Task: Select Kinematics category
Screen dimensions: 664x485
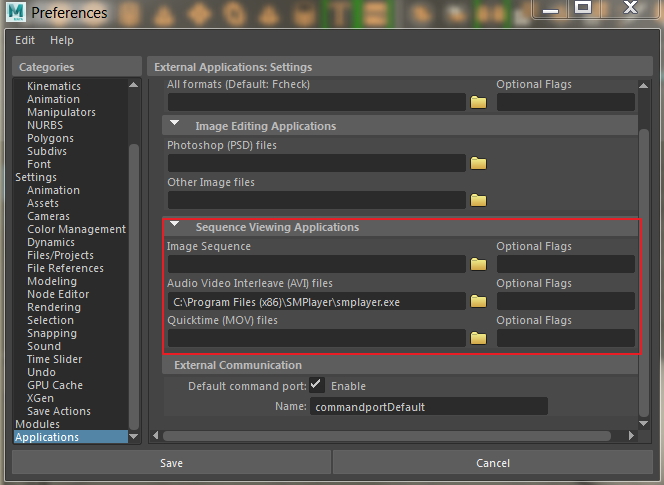Action: click(54, 86)
